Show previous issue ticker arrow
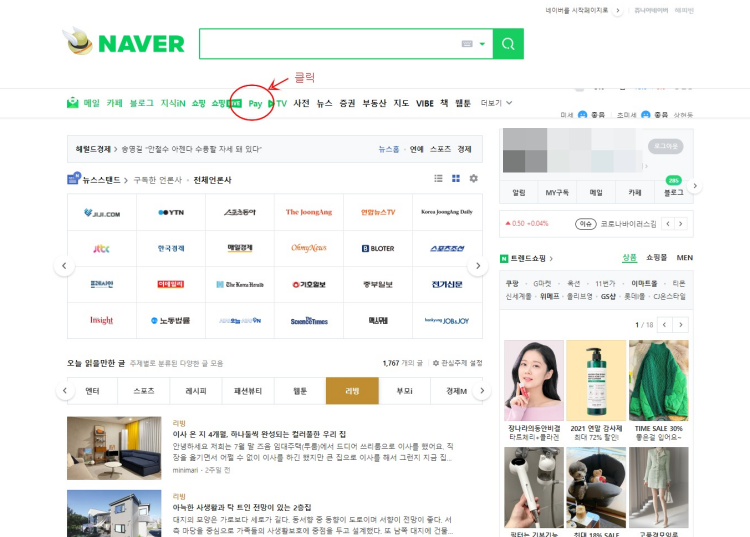 point(668,223)
